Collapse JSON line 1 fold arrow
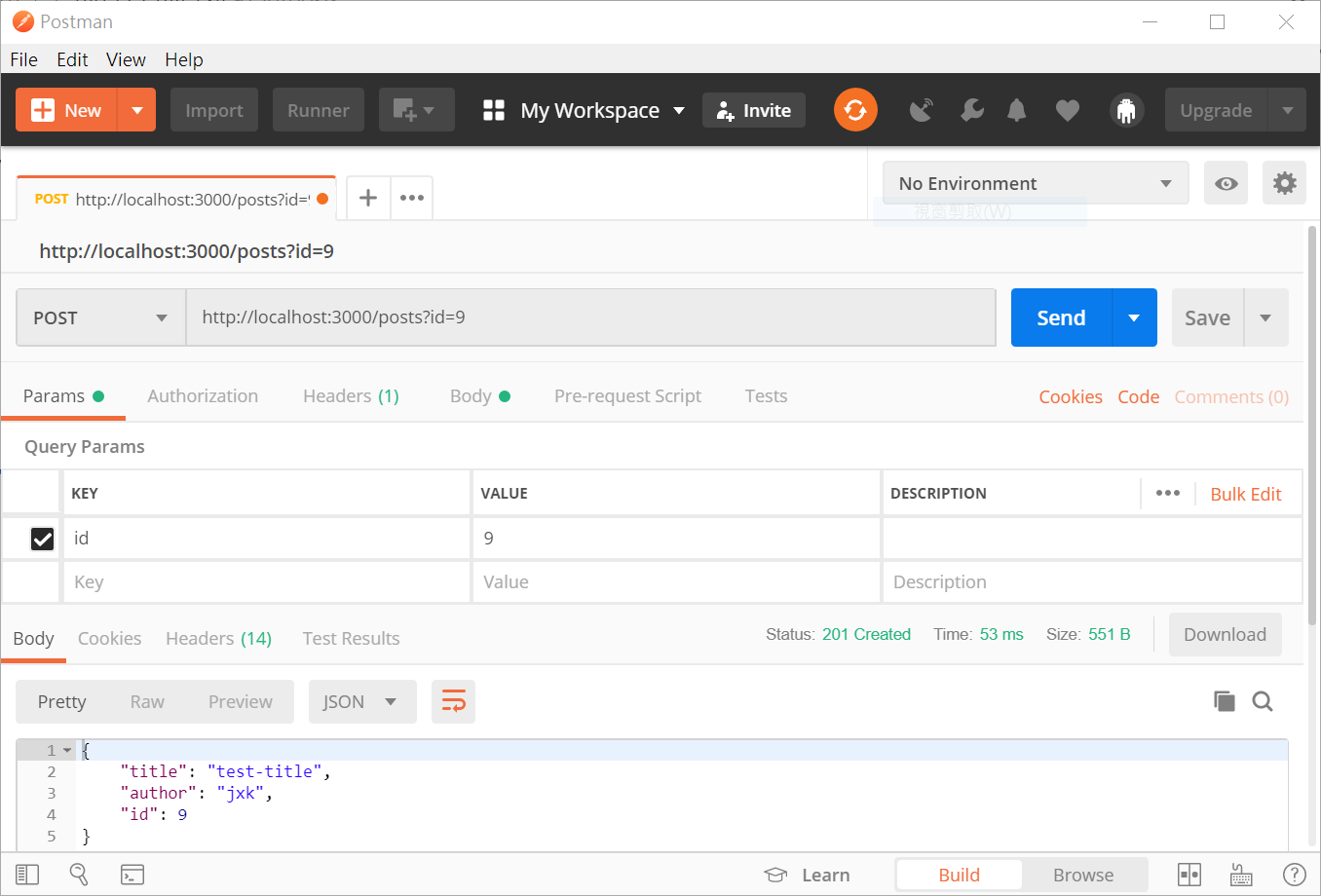Image resolution: width=1321 pixels, height=896 pixels. coord(67,750)
